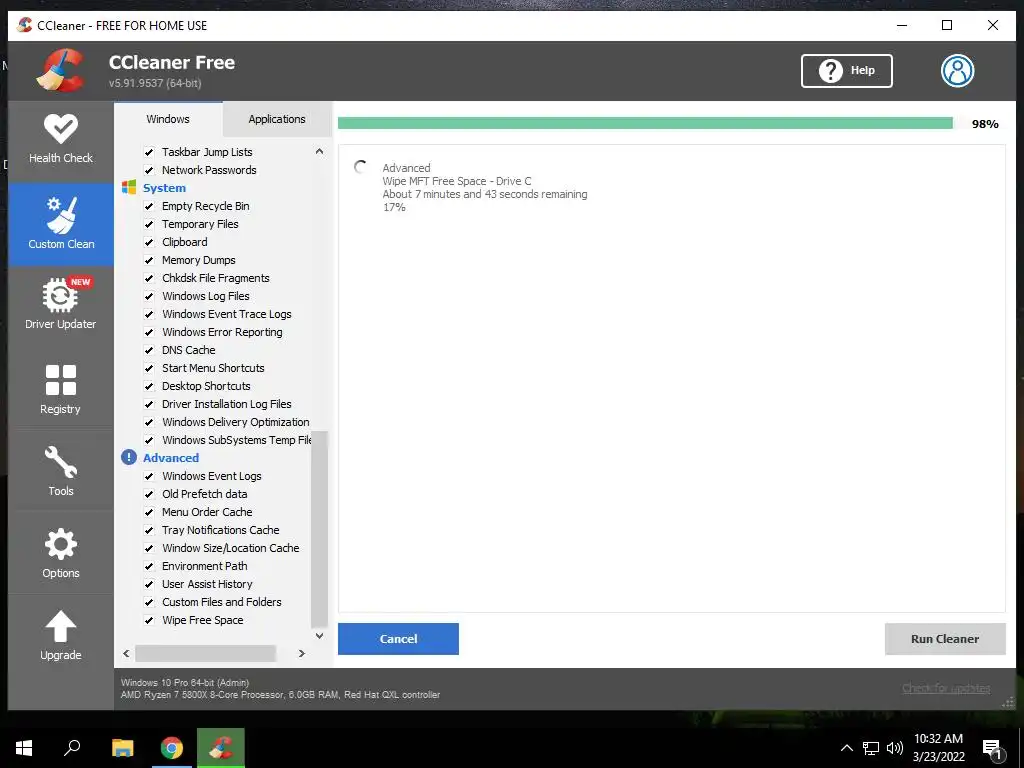Click 'Wipe MFT Free Space - Drive C' text
Screen dimensions: 1024x768
click(457, 181)
